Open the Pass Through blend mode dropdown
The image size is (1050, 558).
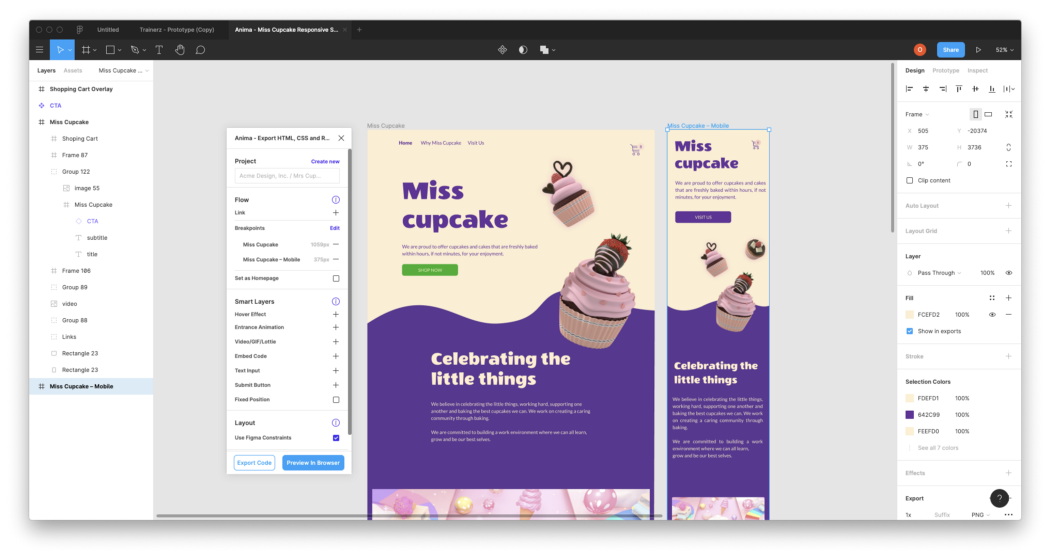click(939, 273)
